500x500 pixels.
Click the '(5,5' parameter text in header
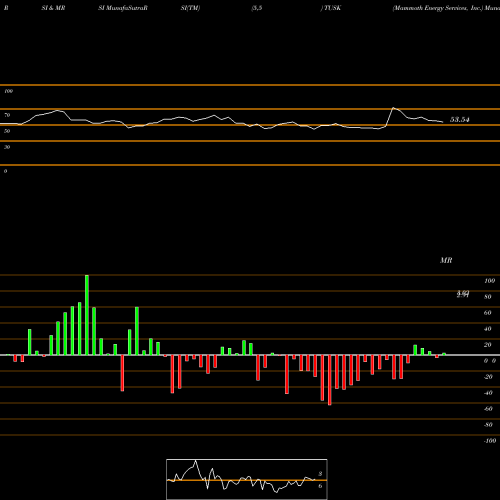click(257, 8)
